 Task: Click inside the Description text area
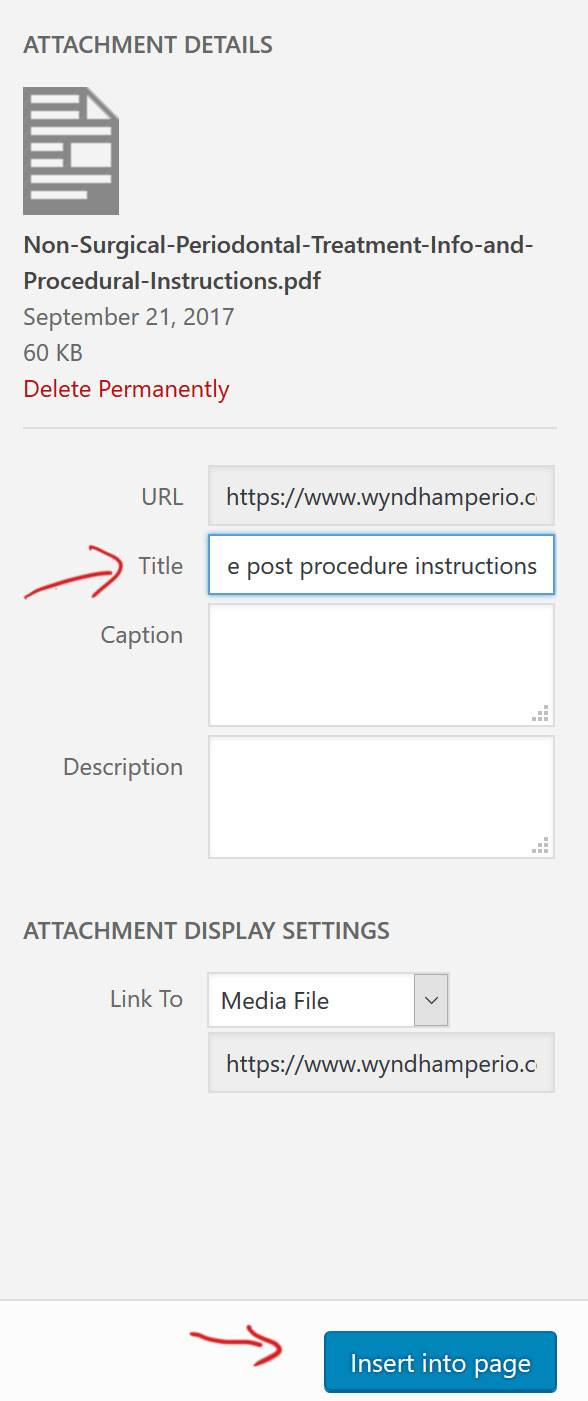[381, 797]
